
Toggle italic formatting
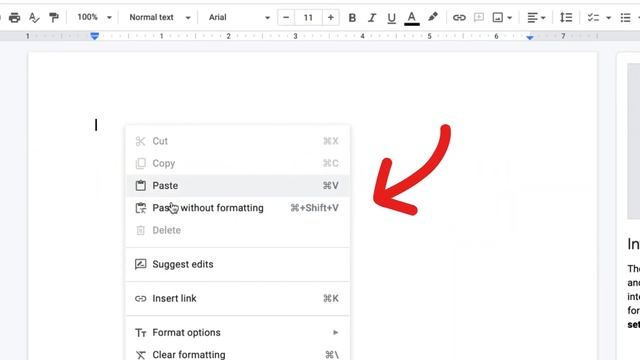click(x=371, y=18)
